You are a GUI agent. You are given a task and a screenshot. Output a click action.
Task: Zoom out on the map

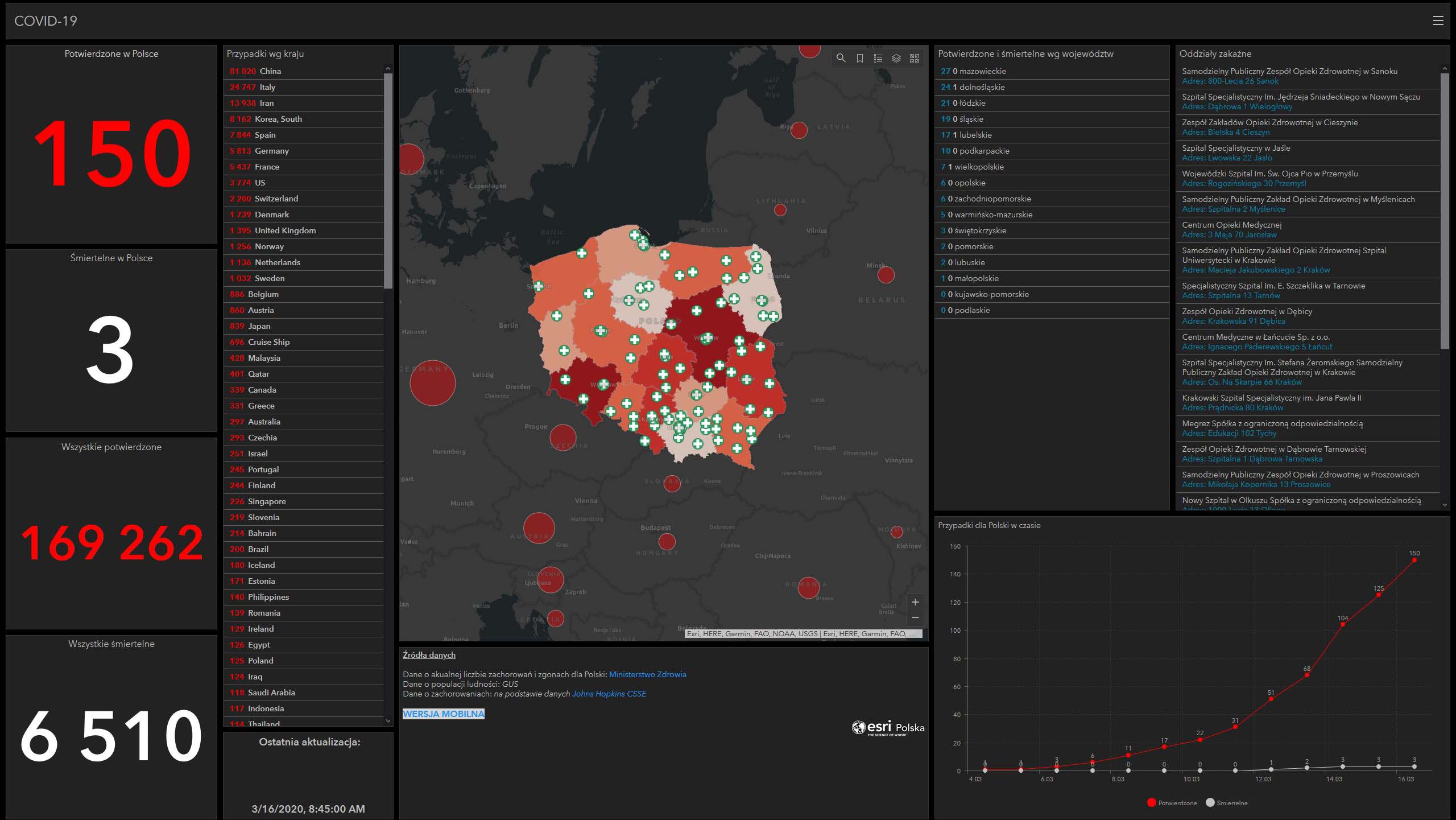pyautogui.click(x=915, y=618)
